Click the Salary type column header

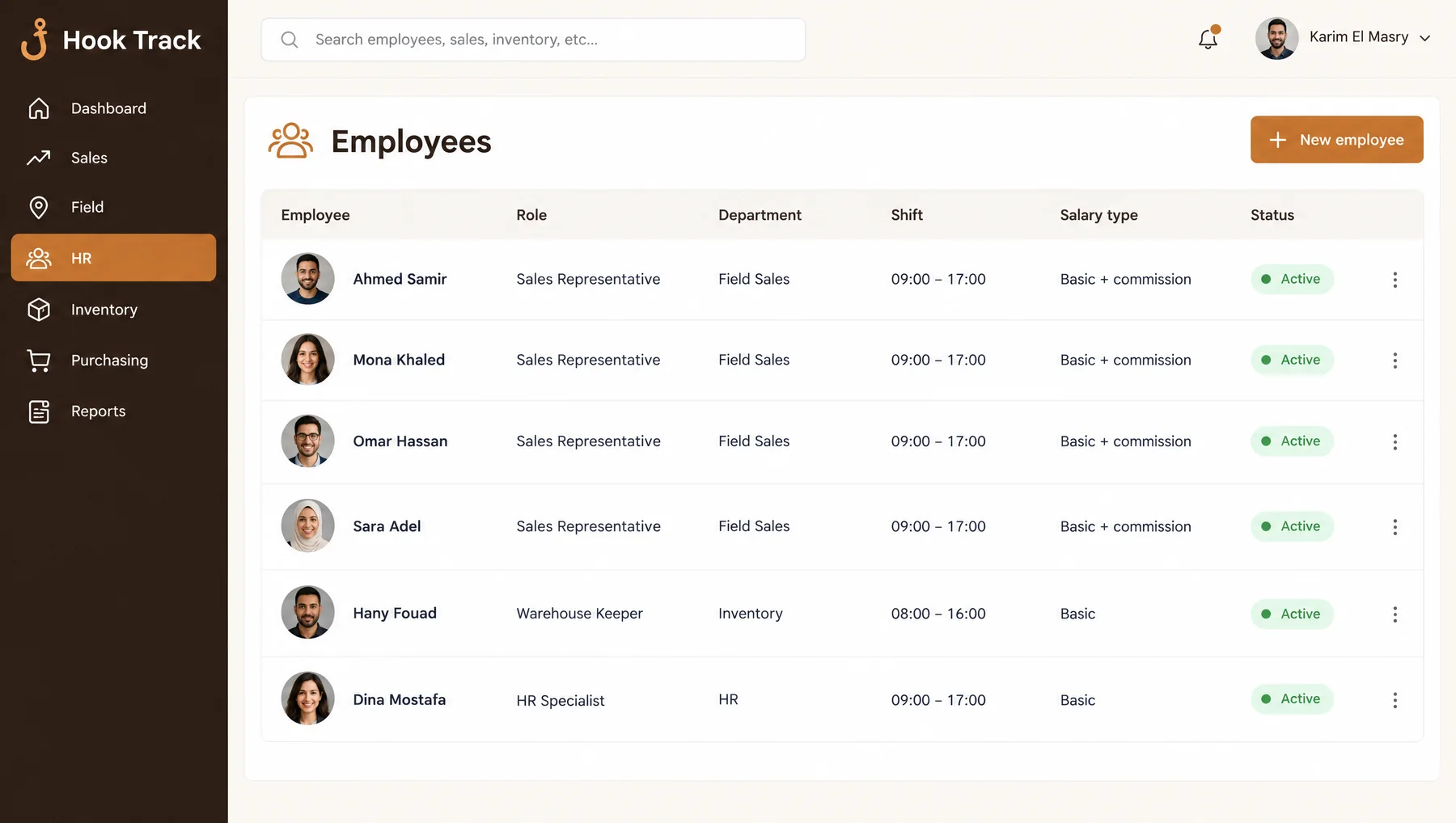click(1098, 215)
